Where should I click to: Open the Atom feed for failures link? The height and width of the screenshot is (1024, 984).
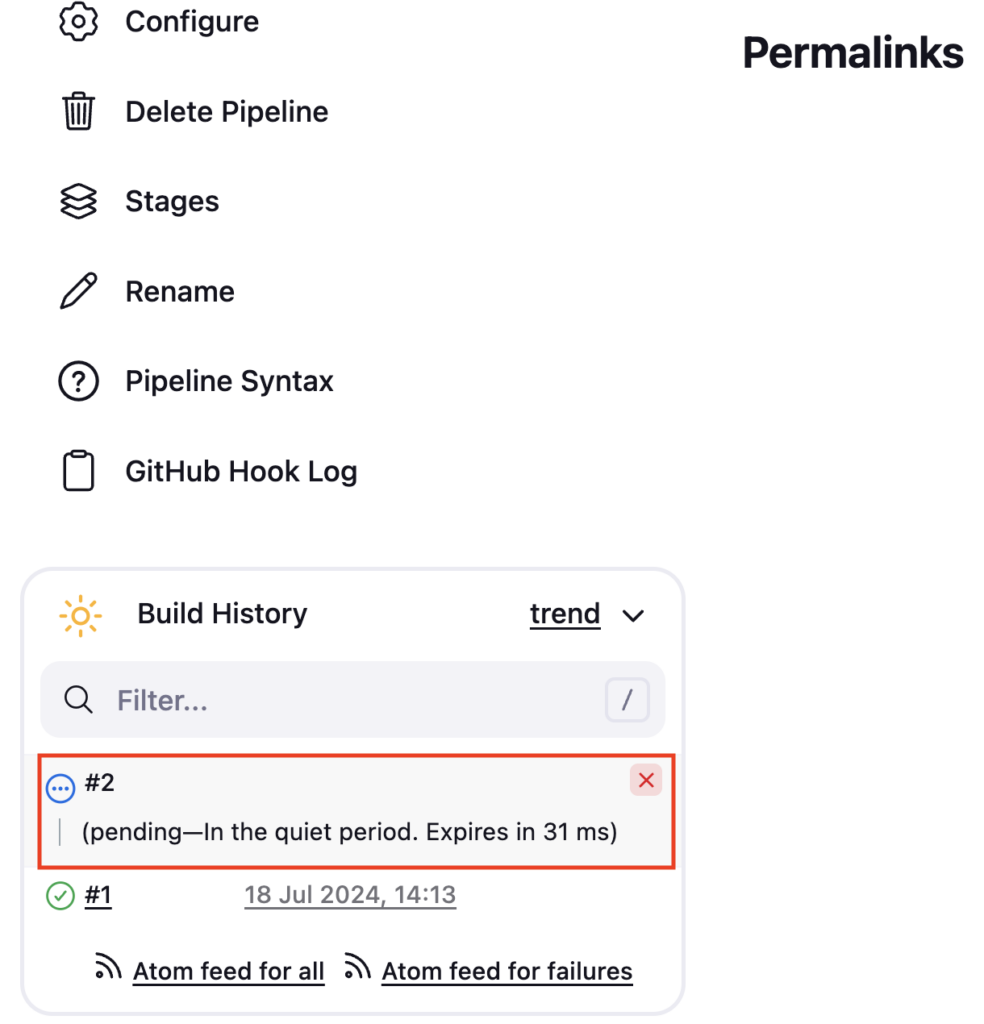pos(507,971)
